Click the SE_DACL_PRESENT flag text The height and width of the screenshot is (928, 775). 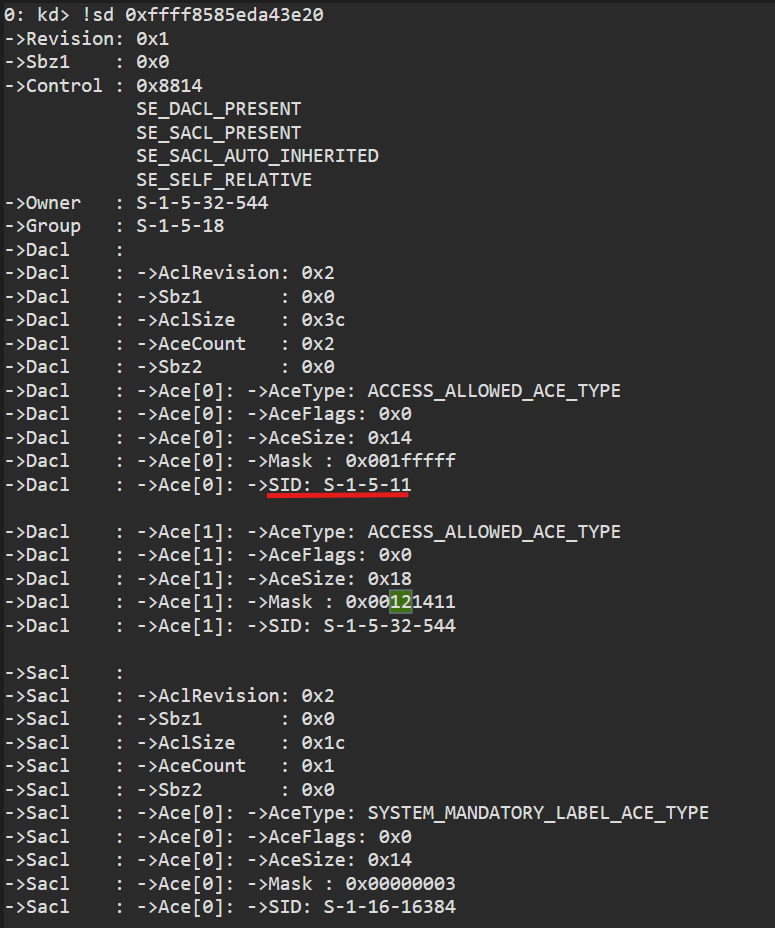click(x=219, y=109)
